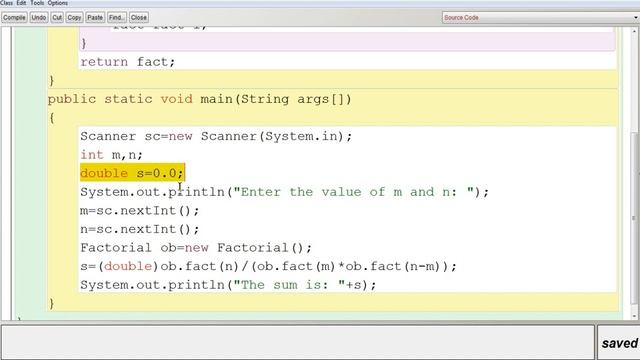This screenshot has width=640, height=360.
Task: Click the Close toolbar button
Action: tap(139, 18)
